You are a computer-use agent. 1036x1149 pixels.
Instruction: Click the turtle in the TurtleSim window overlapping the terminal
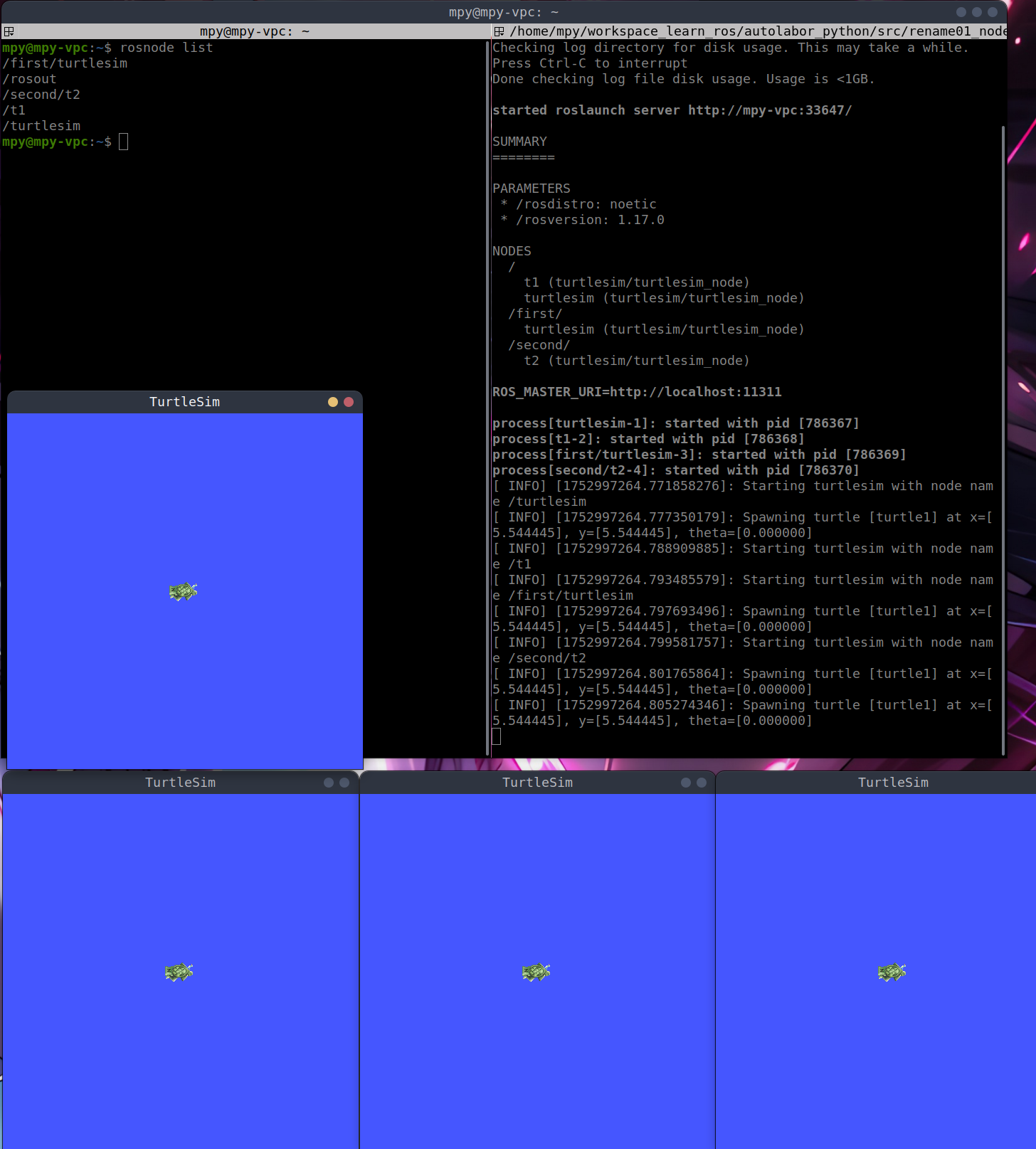coord(183,591)
